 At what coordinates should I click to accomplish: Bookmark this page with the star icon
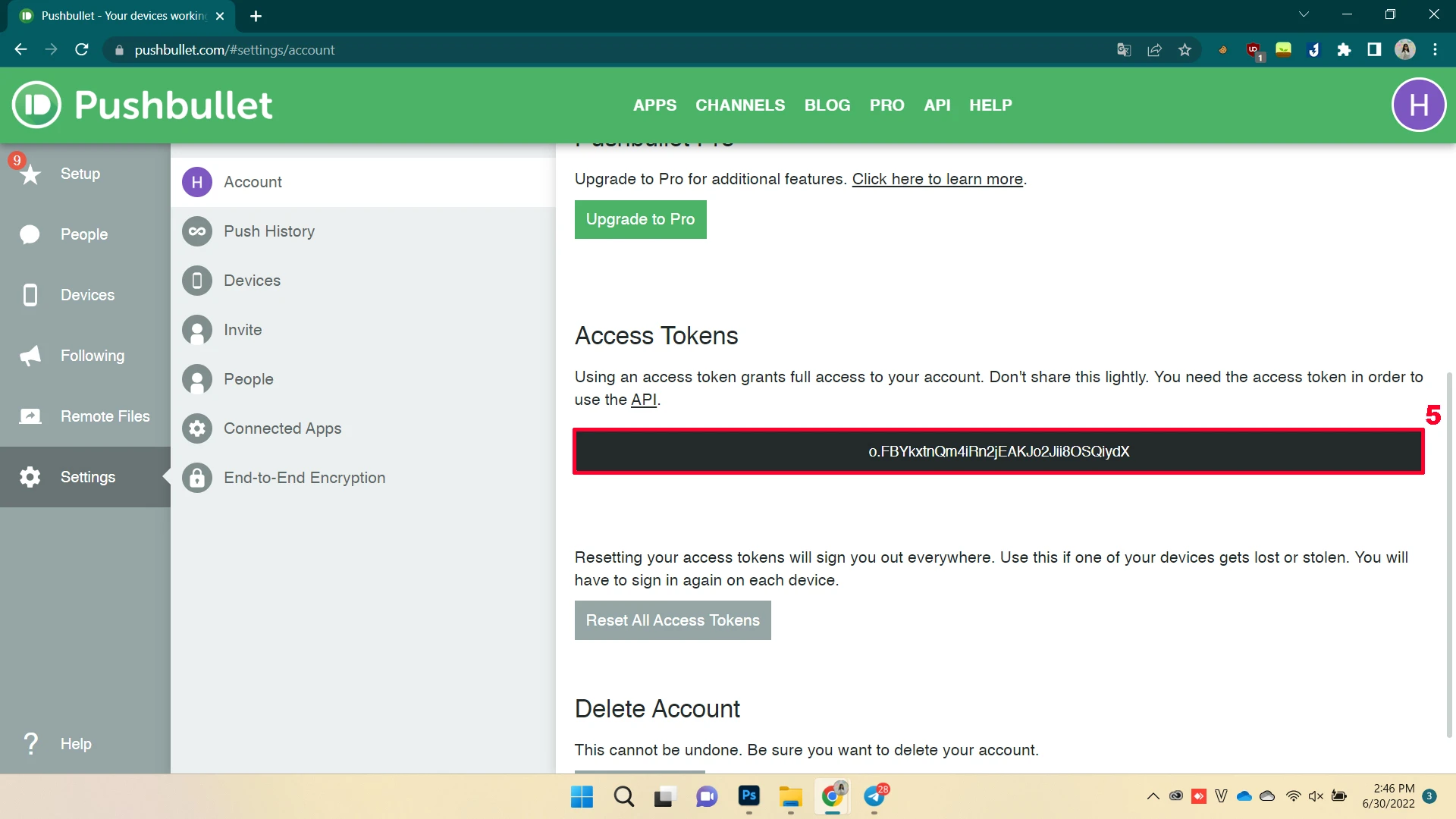pos(1185,50)
